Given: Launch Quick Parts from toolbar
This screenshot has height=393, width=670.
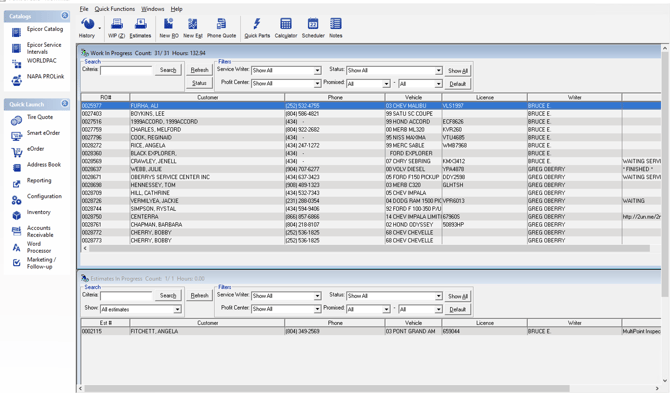Looking at the screenshot, I should pos(257,28).
